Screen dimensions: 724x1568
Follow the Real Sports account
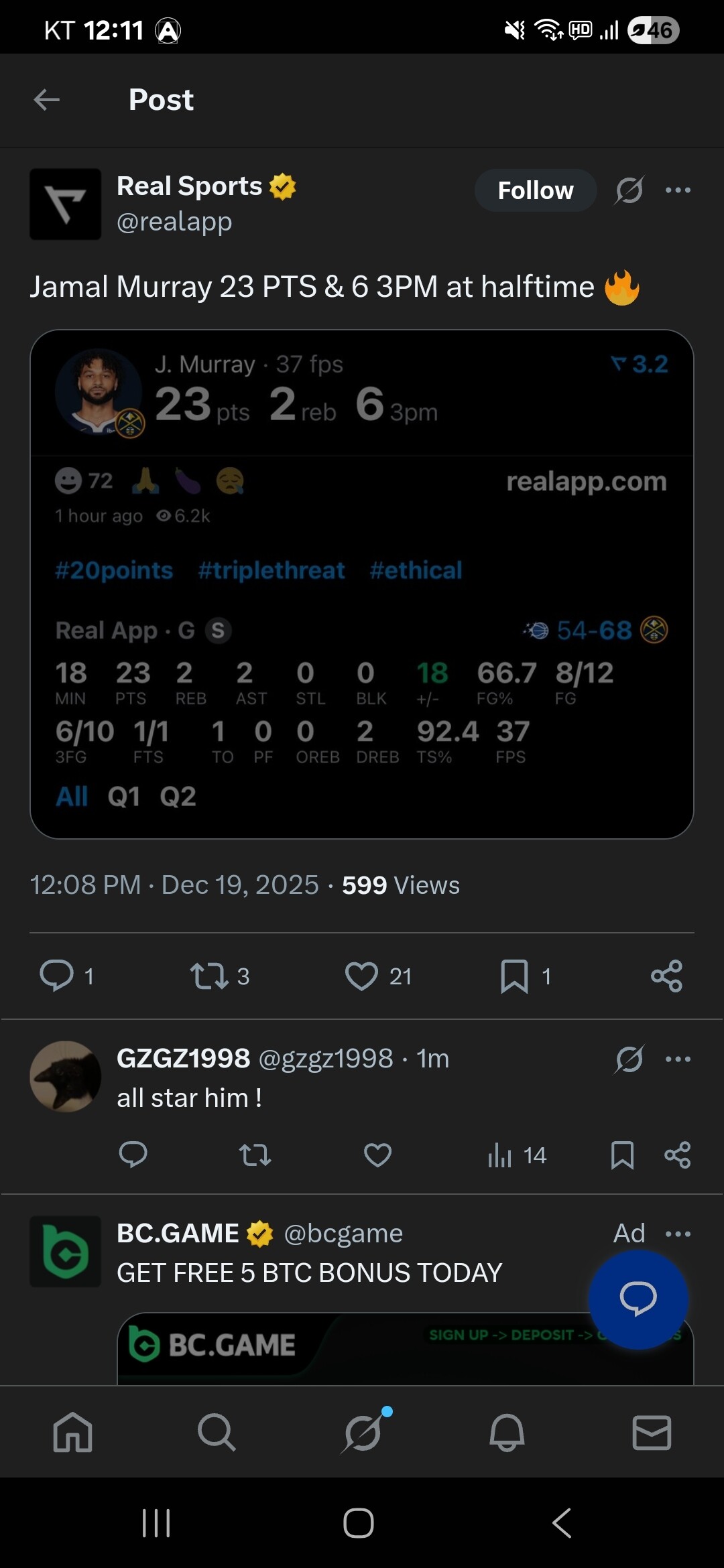coord(535,190)
